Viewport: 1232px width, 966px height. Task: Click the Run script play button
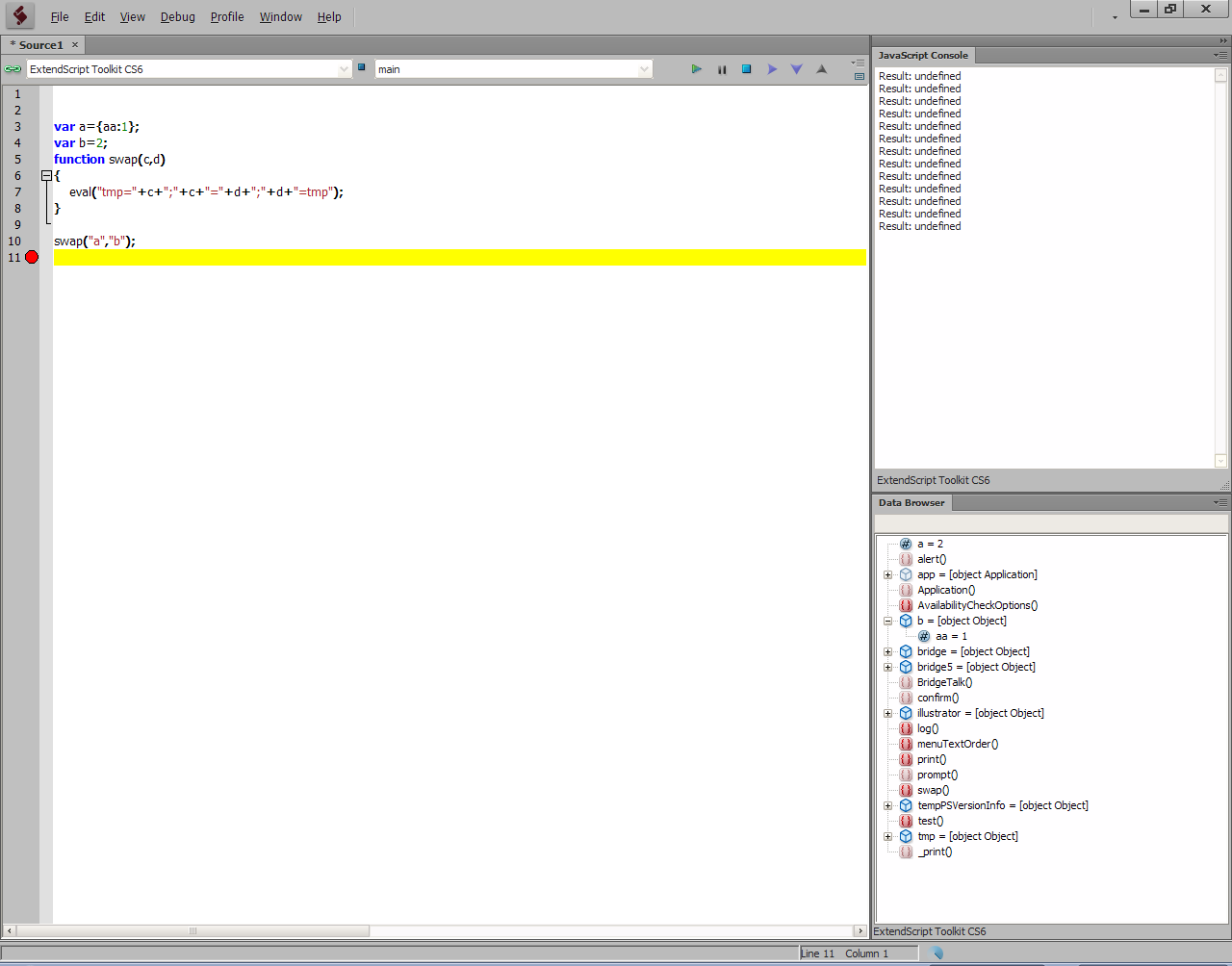(x=697, y=69)
